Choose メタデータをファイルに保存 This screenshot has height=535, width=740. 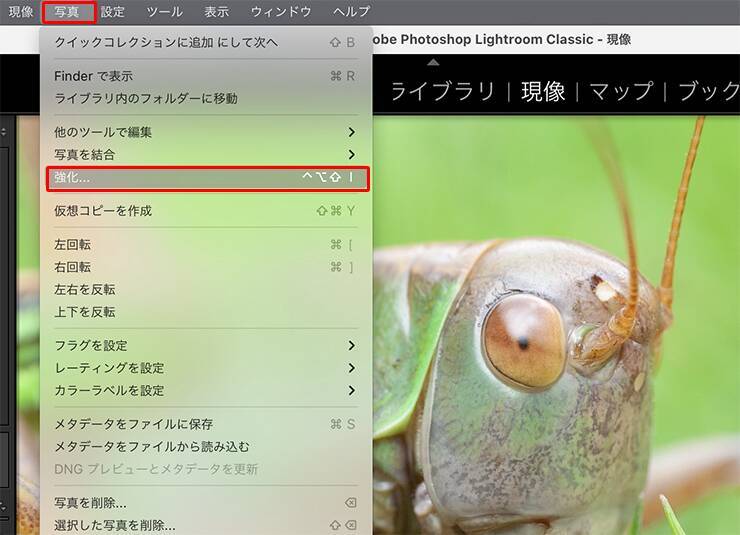pos(206,424)
